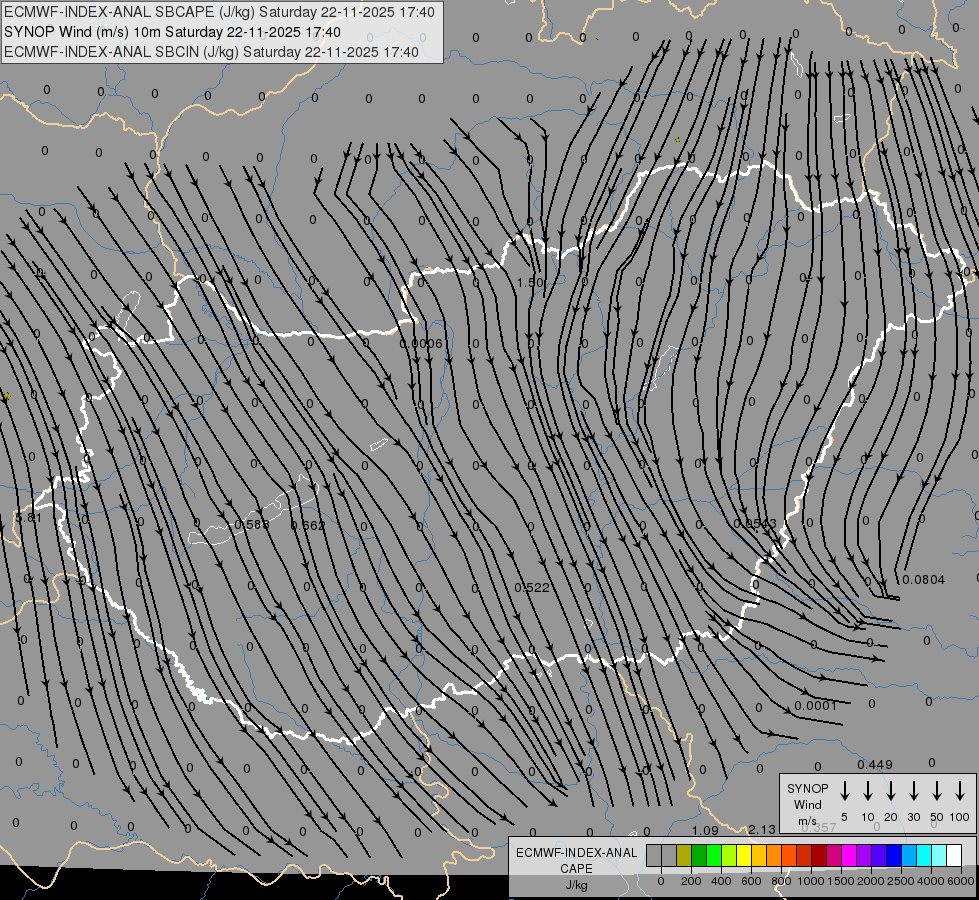
Task: Click the 30 m/s wind arrow in legend
Action: [x=913, y=791]
